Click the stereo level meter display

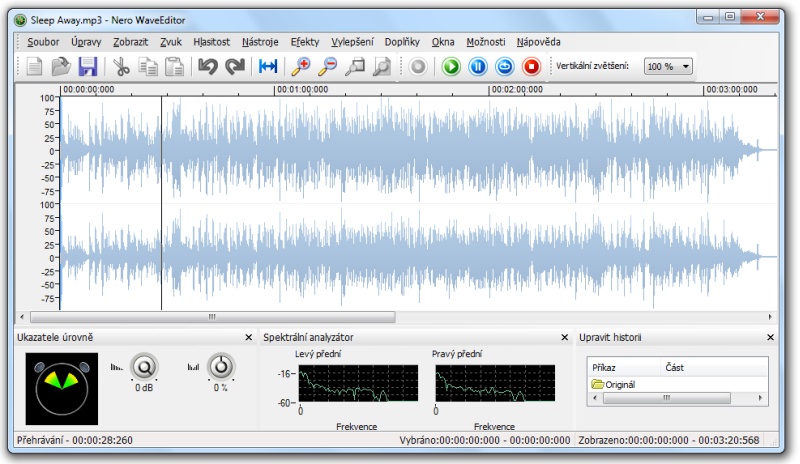62,389
